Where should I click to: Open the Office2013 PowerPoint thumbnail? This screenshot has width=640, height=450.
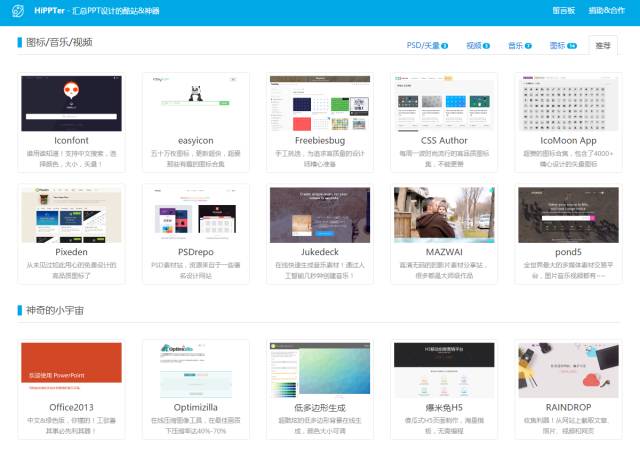click(x=71, y=370)
